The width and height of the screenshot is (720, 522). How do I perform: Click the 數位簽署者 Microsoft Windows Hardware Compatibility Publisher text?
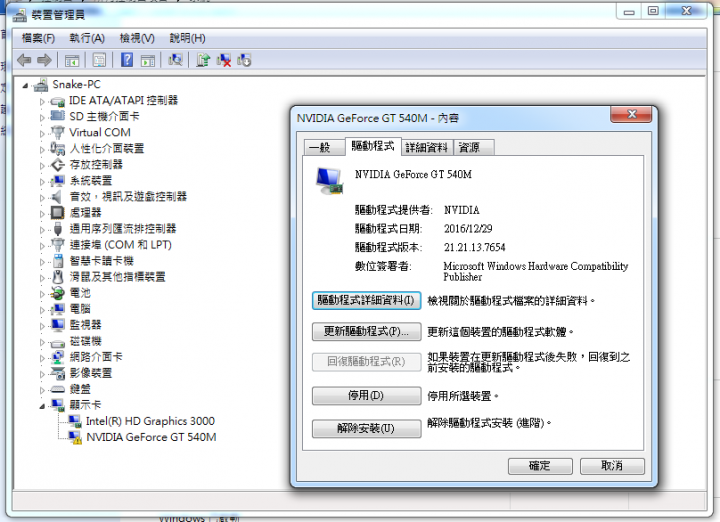click(535, 271)
